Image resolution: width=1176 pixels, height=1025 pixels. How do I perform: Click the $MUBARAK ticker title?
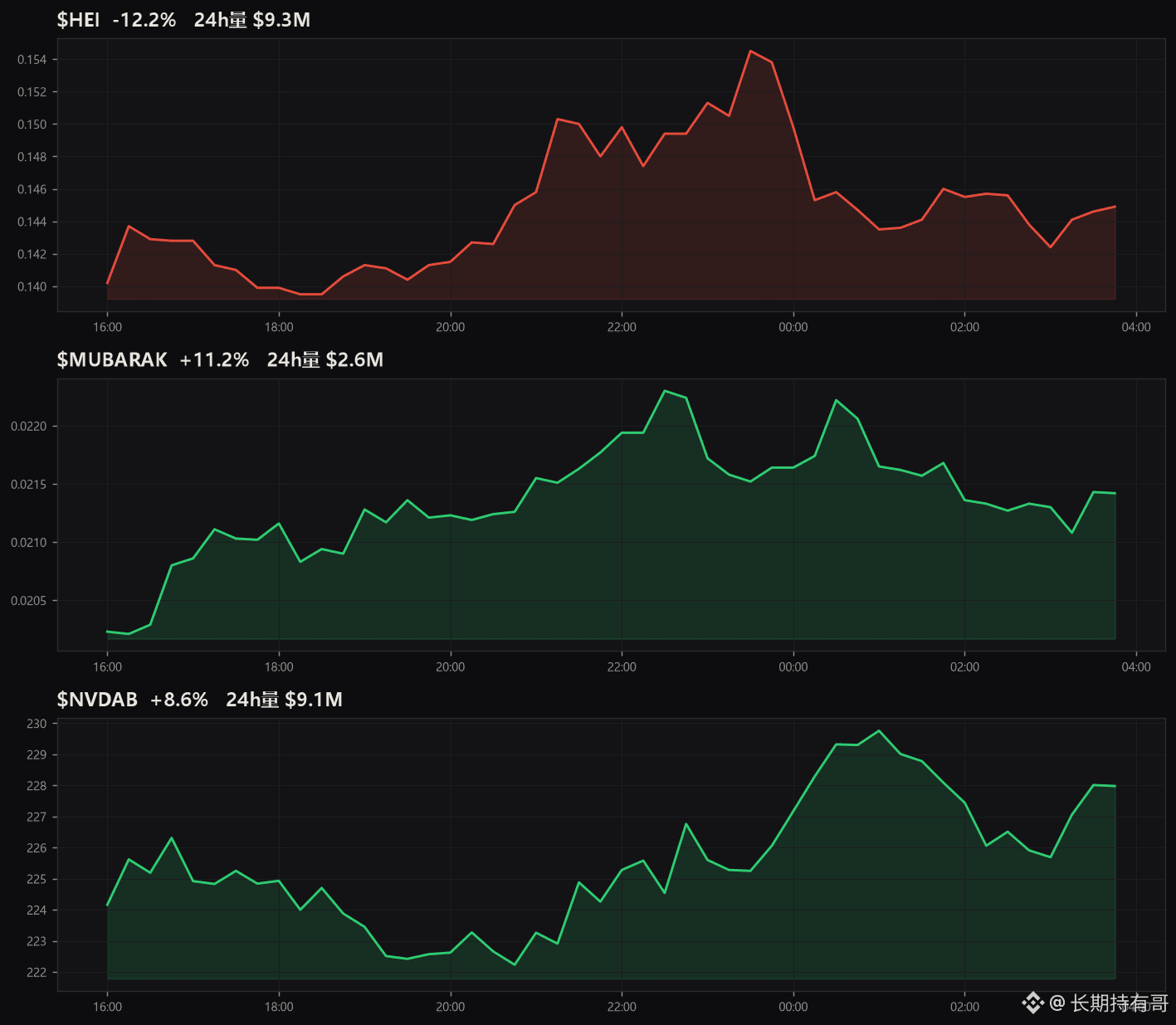point(112,359)
